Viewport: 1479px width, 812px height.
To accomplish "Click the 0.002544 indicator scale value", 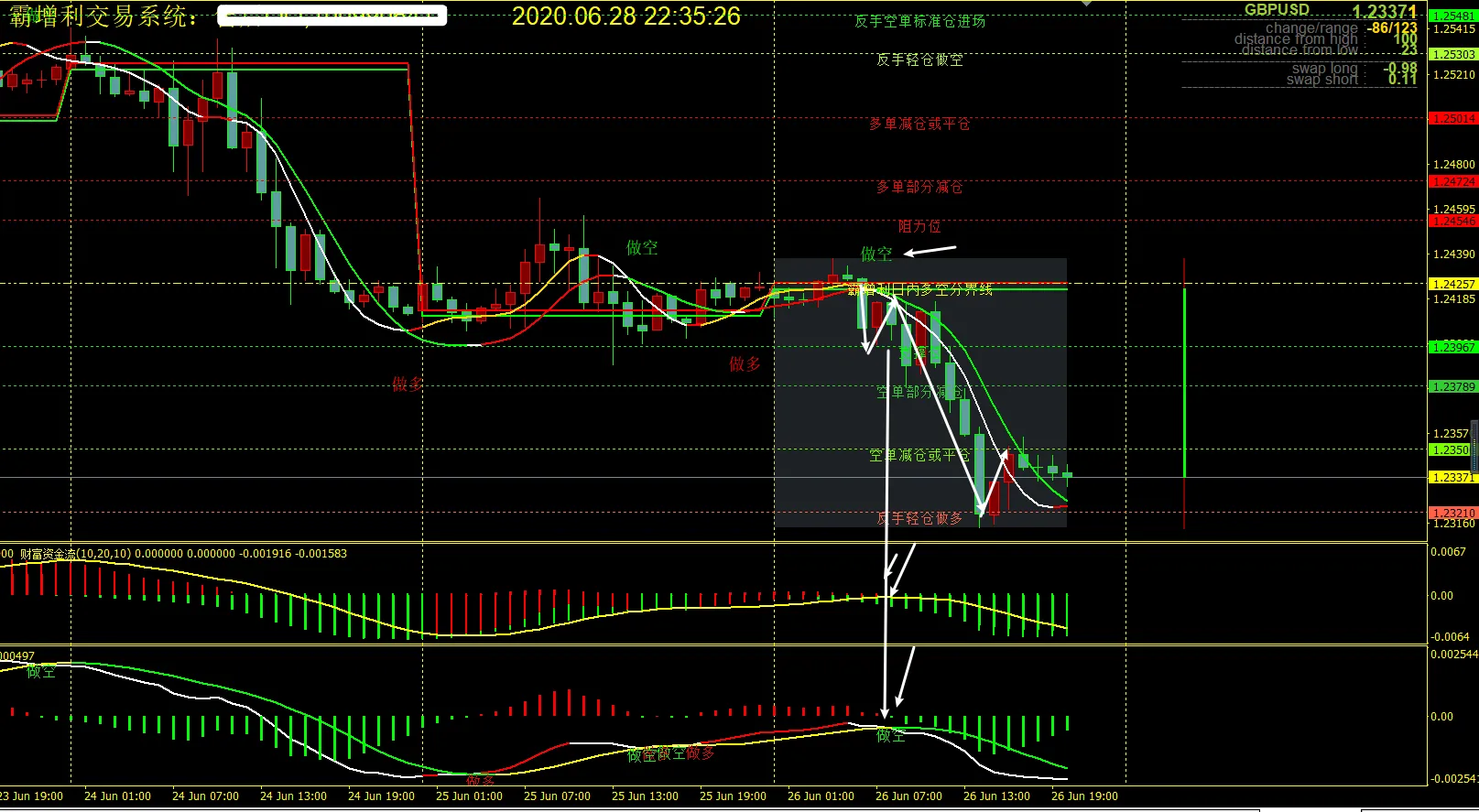I will click(x=1453, y=655).
